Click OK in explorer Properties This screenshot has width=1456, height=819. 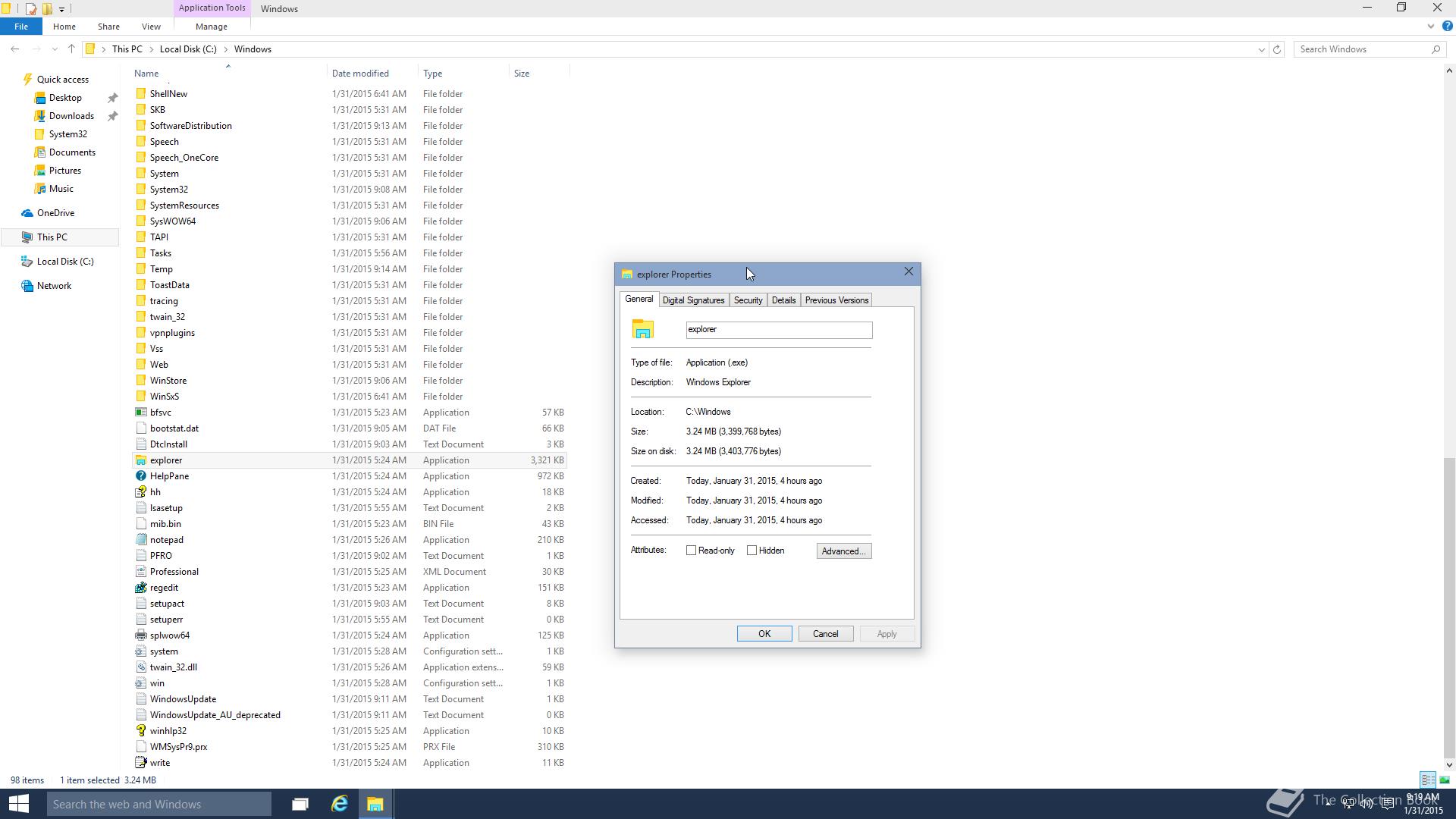[764, 634]
